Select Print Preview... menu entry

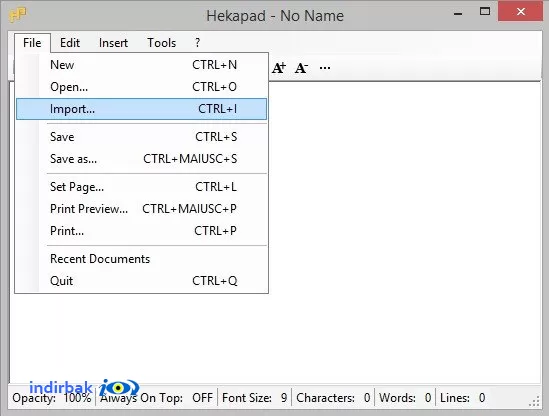pyautogui.click(x=141, y=209)
